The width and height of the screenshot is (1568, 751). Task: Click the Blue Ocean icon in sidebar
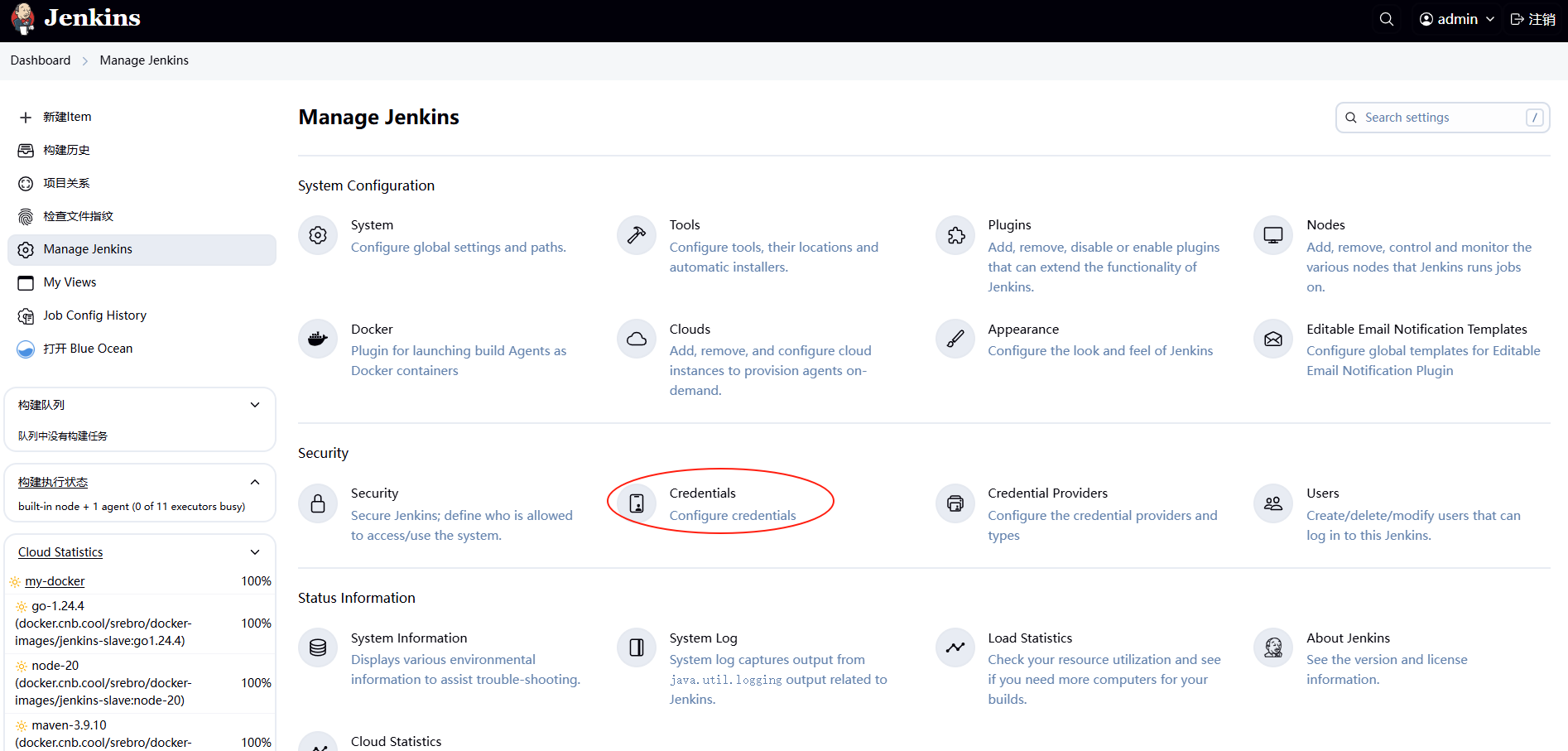26,349
